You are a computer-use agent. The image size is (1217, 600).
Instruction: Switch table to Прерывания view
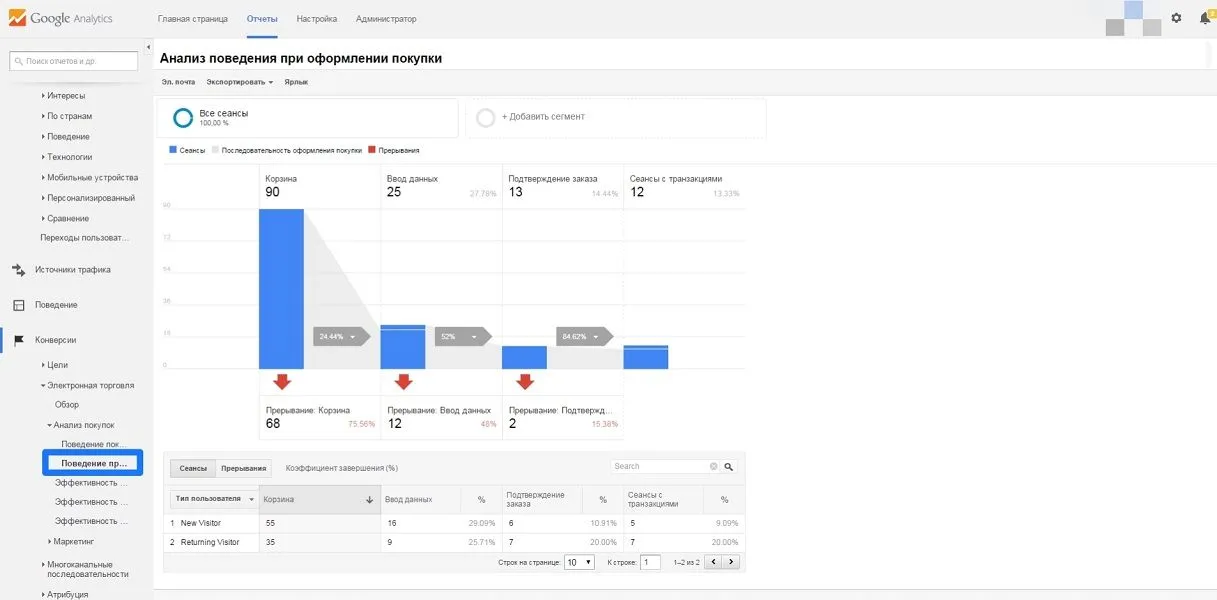point(244,468)
